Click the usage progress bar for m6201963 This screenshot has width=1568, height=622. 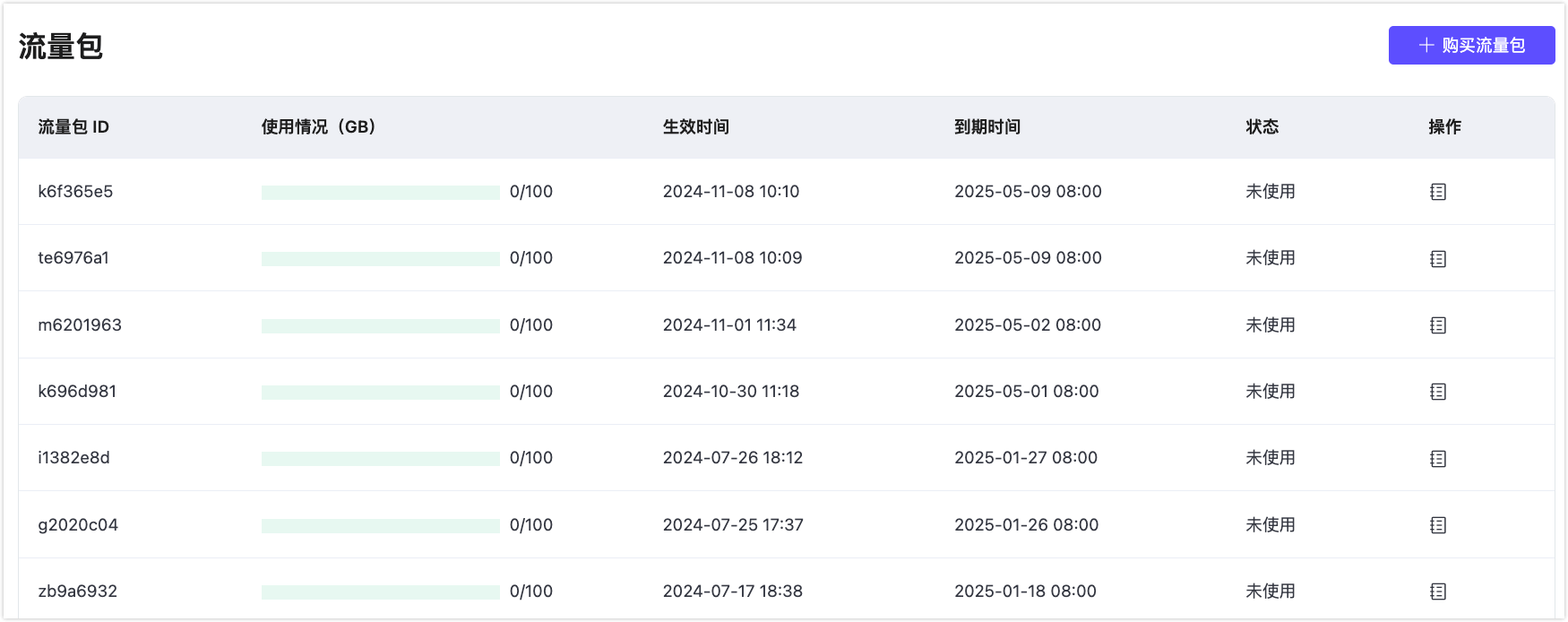(x=380, y=326)
